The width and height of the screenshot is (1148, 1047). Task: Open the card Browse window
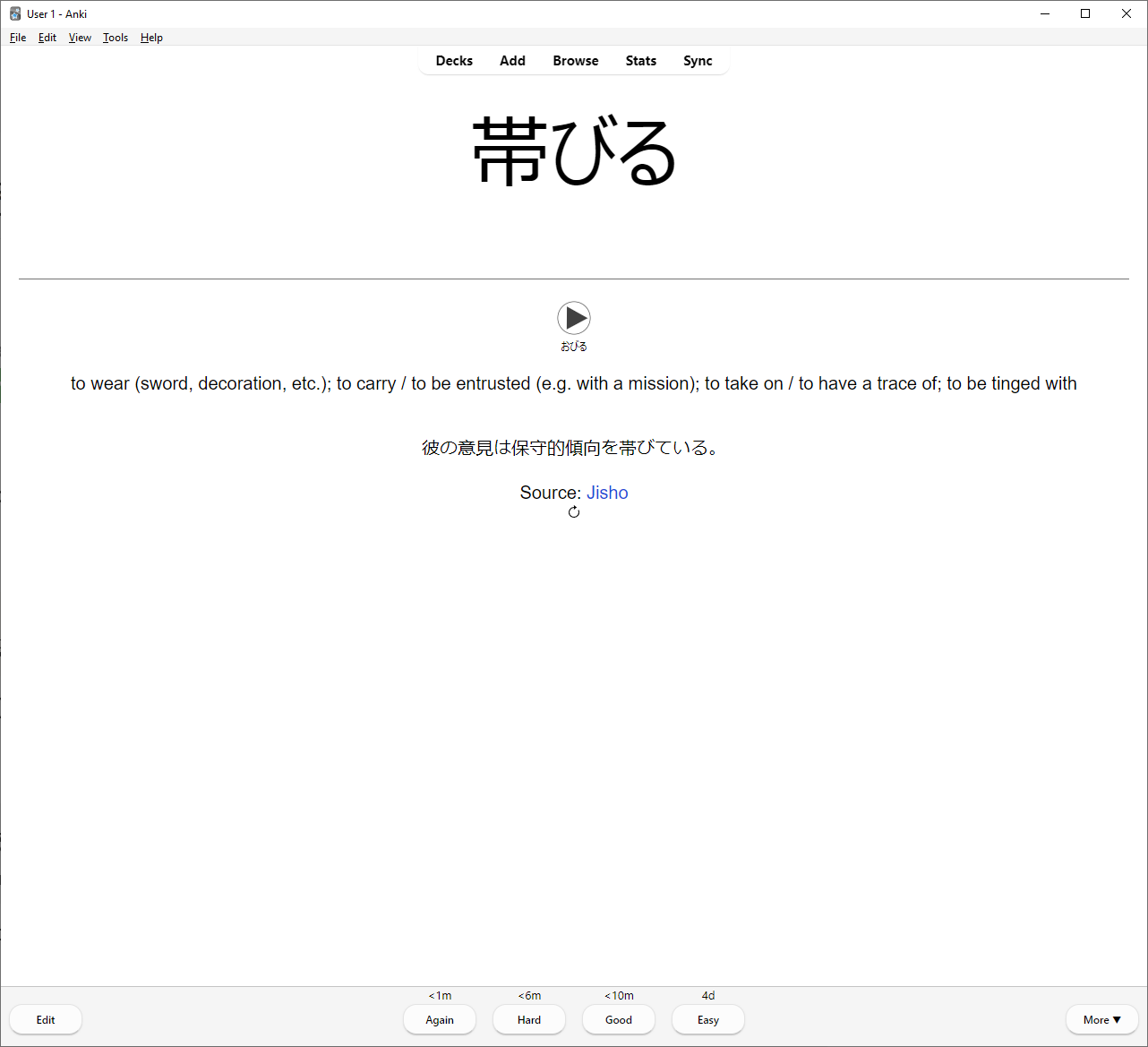(575, 61)
